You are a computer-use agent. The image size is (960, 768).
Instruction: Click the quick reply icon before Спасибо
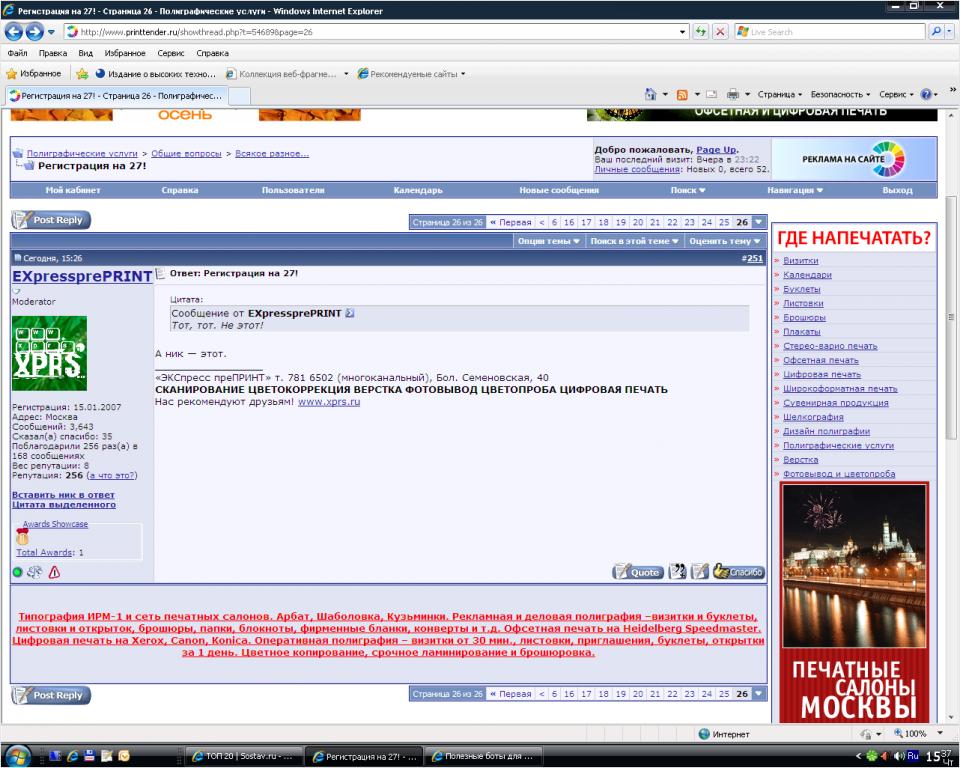[x=700, y=572]
